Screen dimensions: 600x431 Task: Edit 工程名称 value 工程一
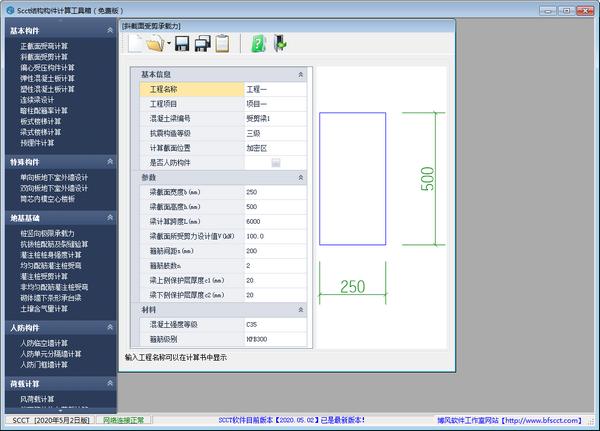pyautogui.click(x=275, y=89)
